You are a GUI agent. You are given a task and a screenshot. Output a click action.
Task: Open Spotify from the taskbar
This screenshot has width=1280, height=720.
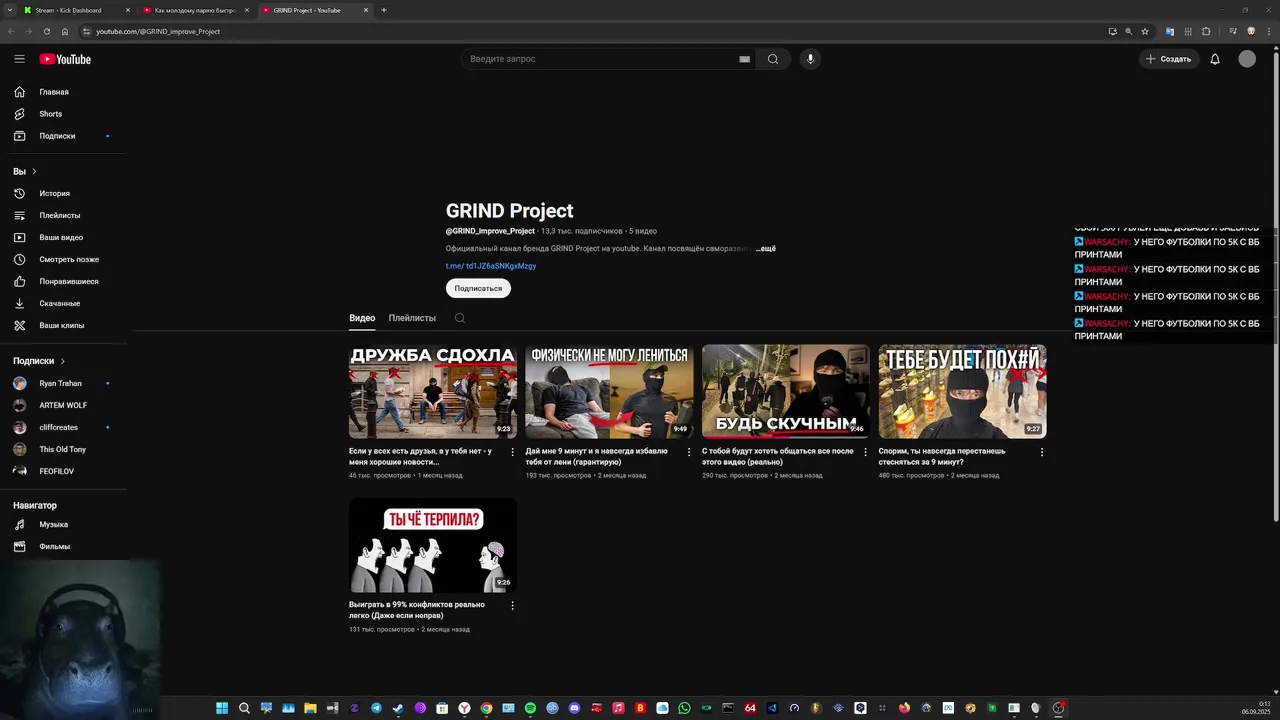[x=530, y=708]
